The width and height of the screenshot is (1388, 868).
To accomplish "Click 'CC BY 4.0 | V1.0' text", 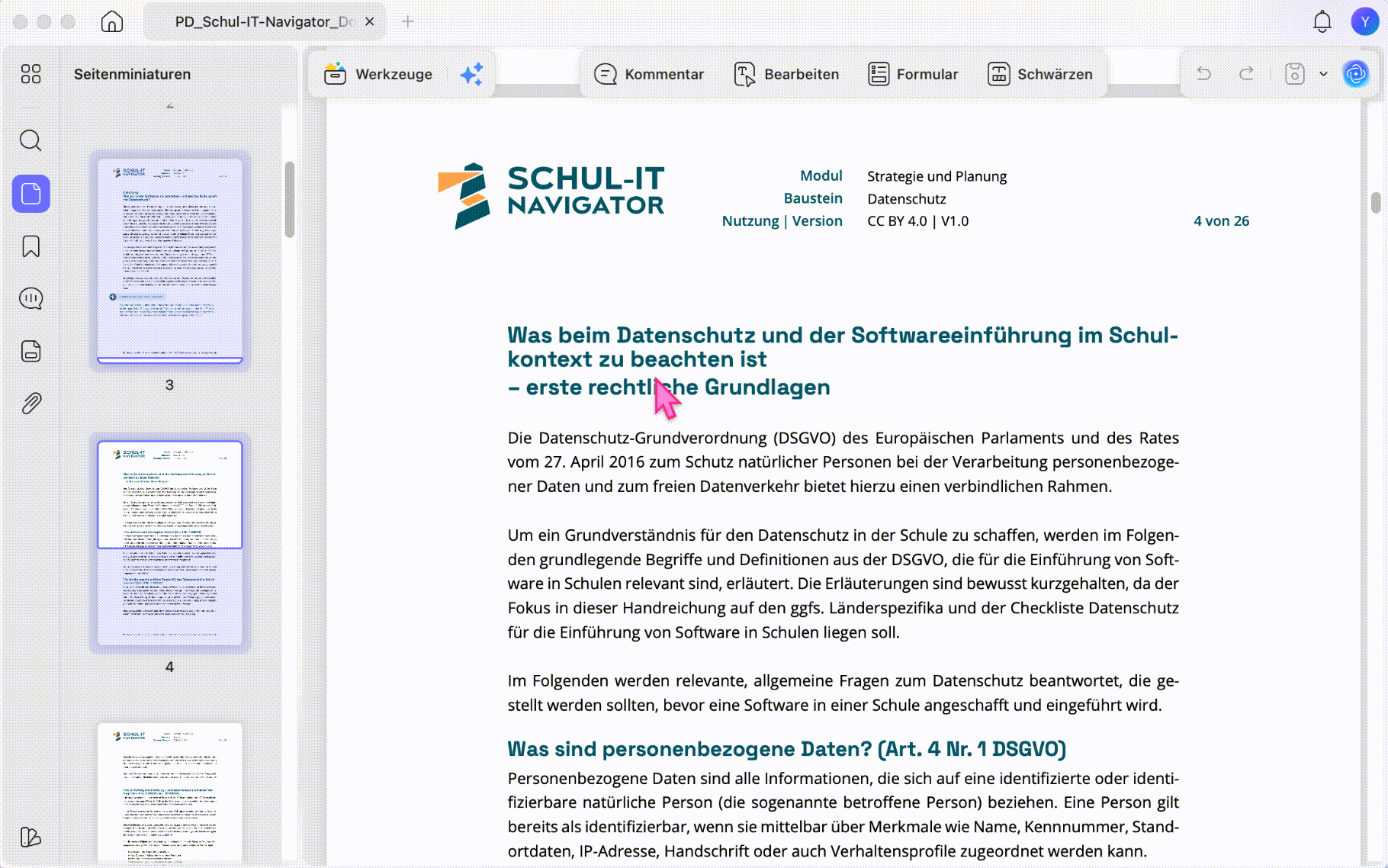I will 918,221.
